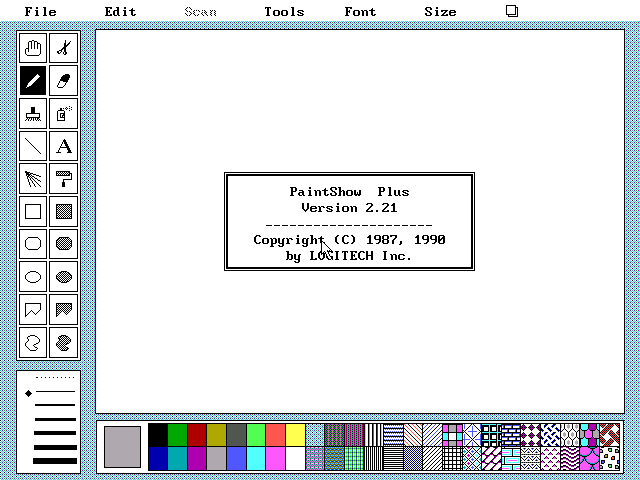Click the grayed-out Scan menu

point(200,11)
